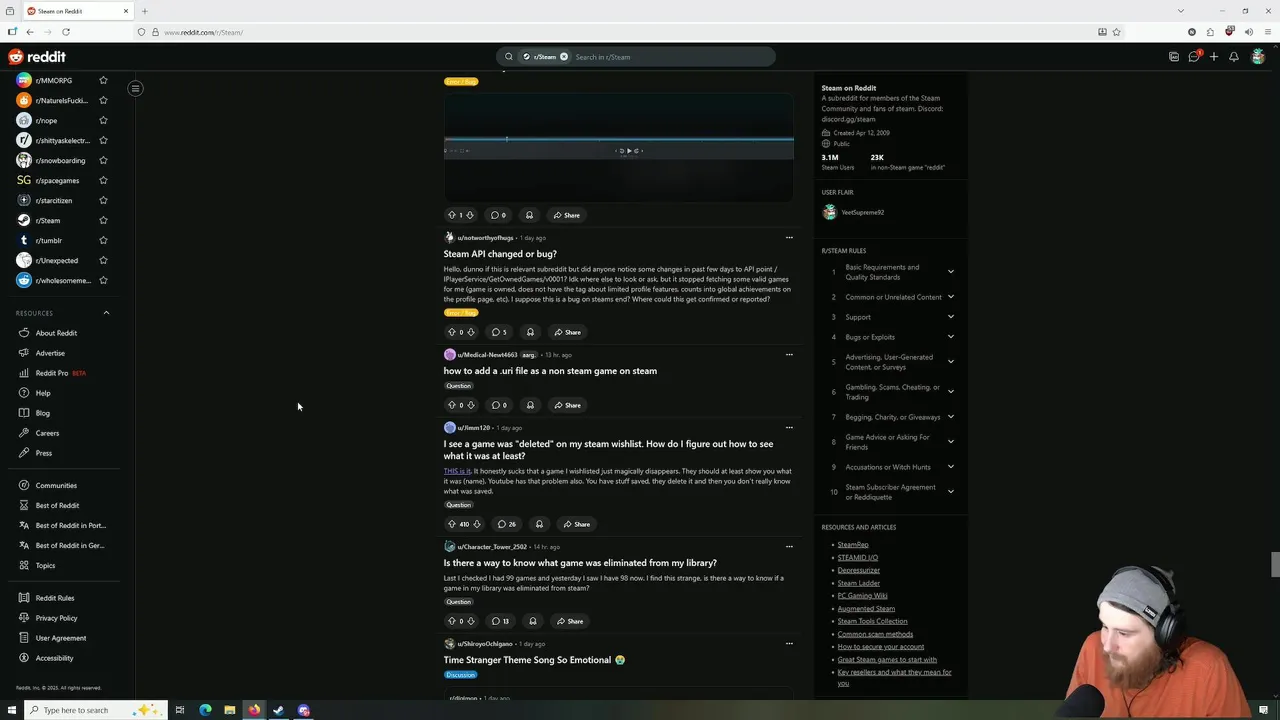The width and height of the screenshot is (1280, 720).
Task: Open Task View on the taskbar
Action: point(180,710)
